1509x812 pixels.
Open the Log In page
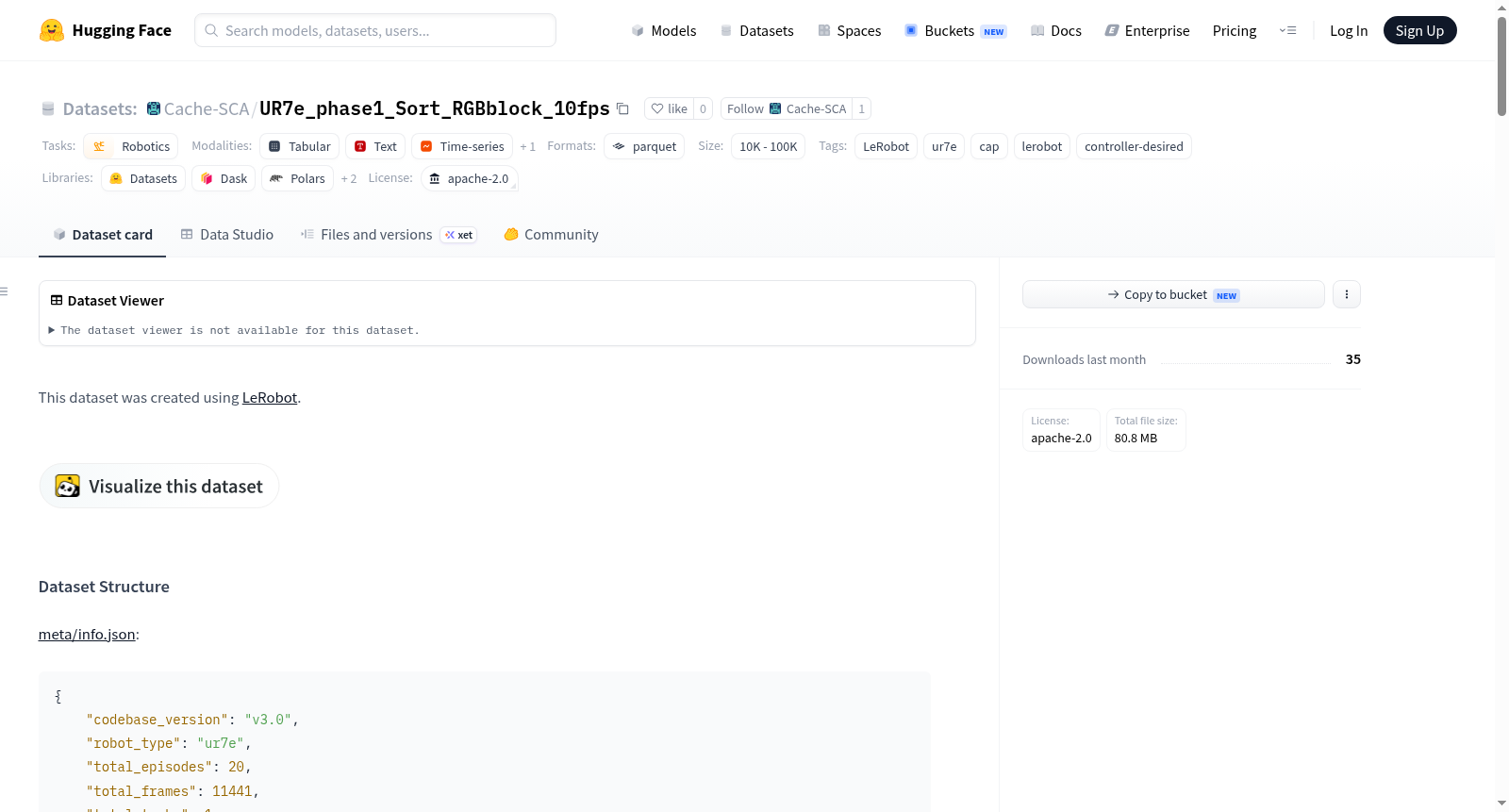tap(1349, 30)
